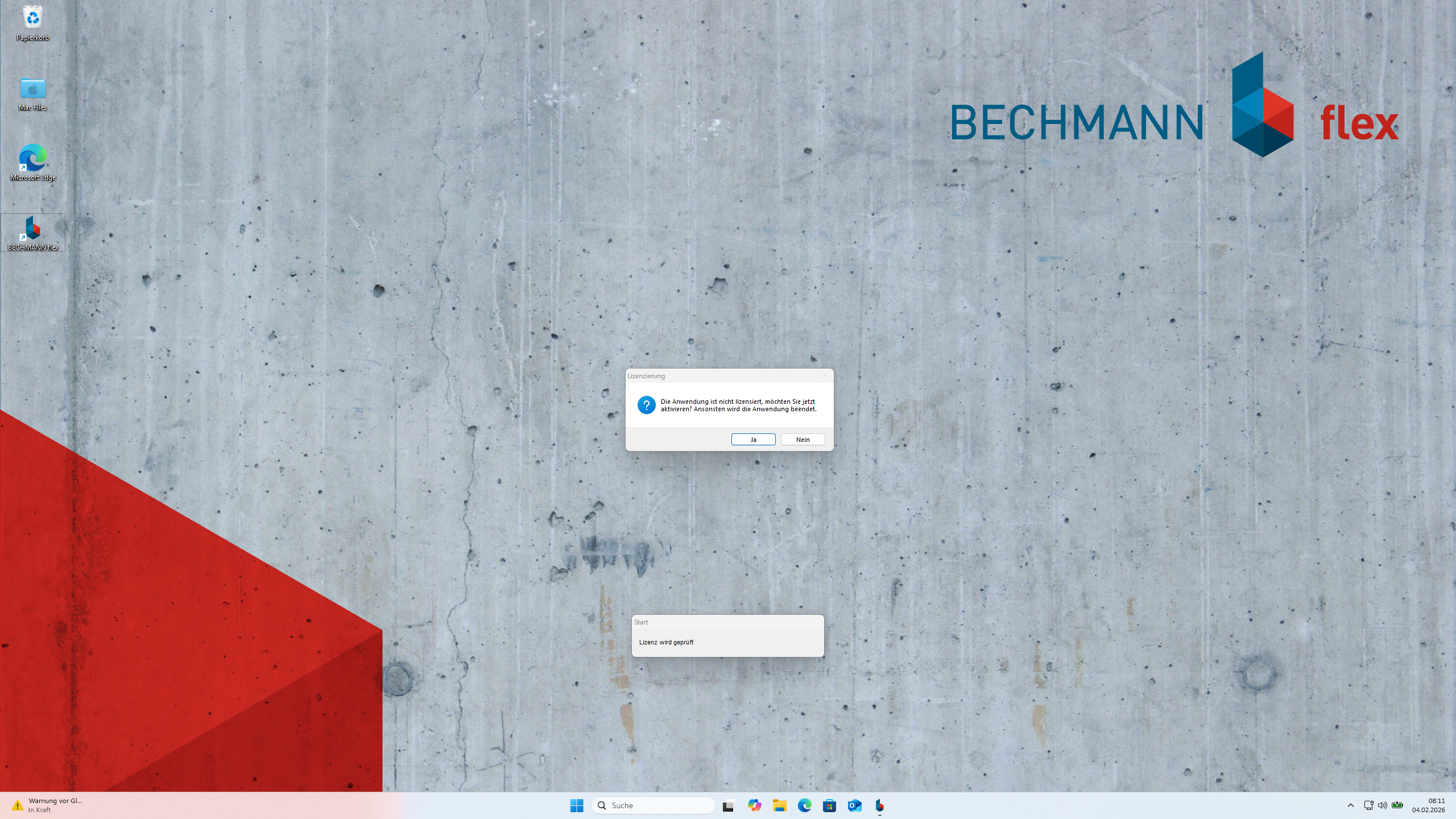Close the Lizenzierung dialog
Image resolution: width=1456 pixels, height=819 pixels.
825,375
